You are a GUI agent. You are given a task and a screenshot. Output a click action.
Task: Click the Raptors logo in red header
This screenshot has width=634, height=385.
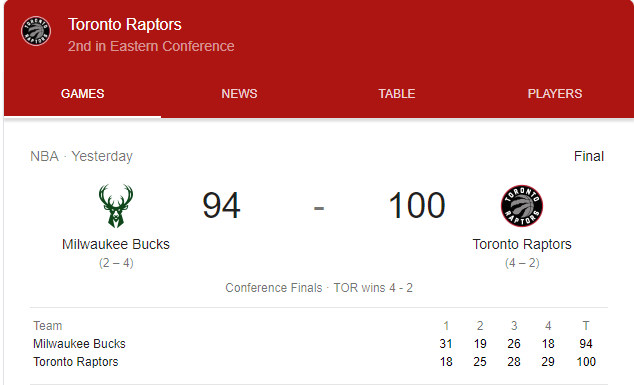click(x=36, y=31)
